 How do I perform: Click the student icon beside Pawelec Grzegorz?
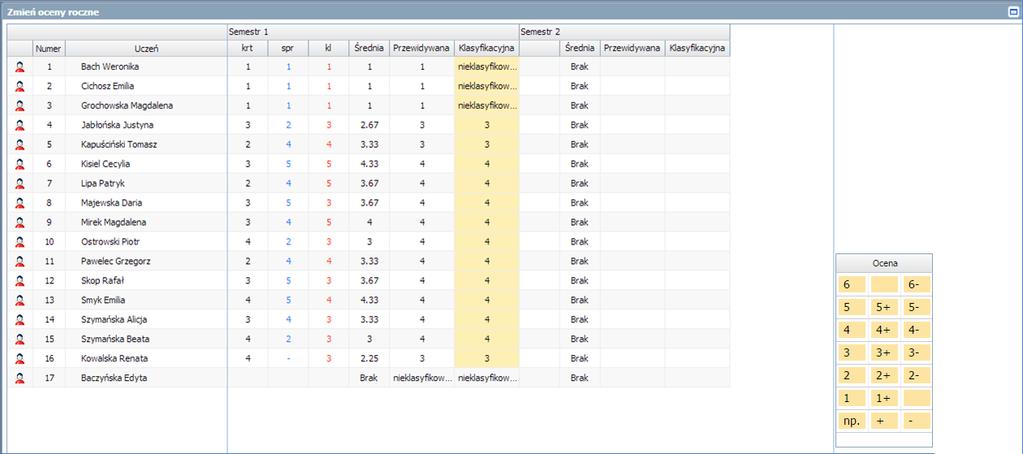20,261
